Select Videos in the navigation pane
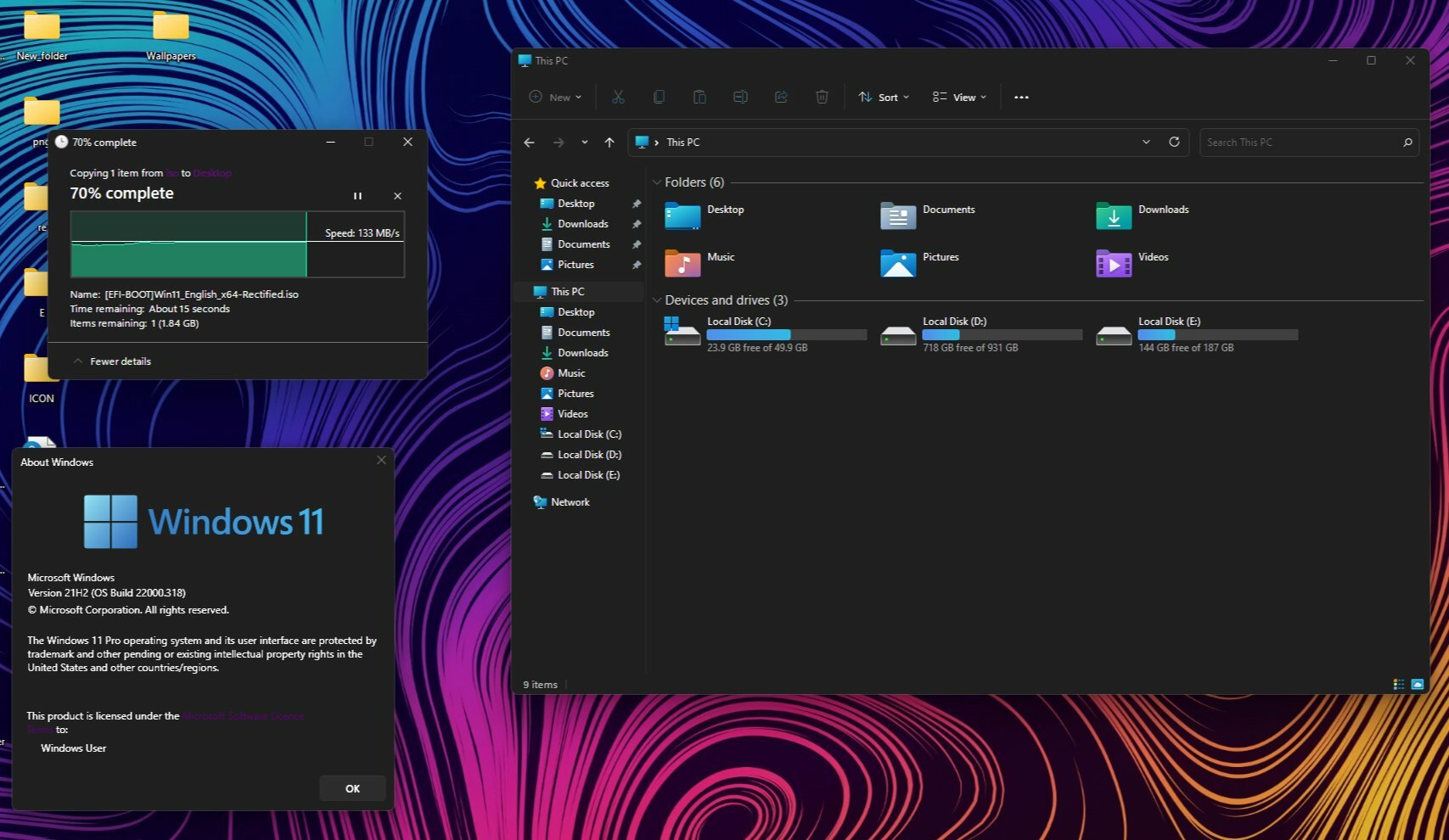This screenshot has height=840, width=1449. [573, 414]
